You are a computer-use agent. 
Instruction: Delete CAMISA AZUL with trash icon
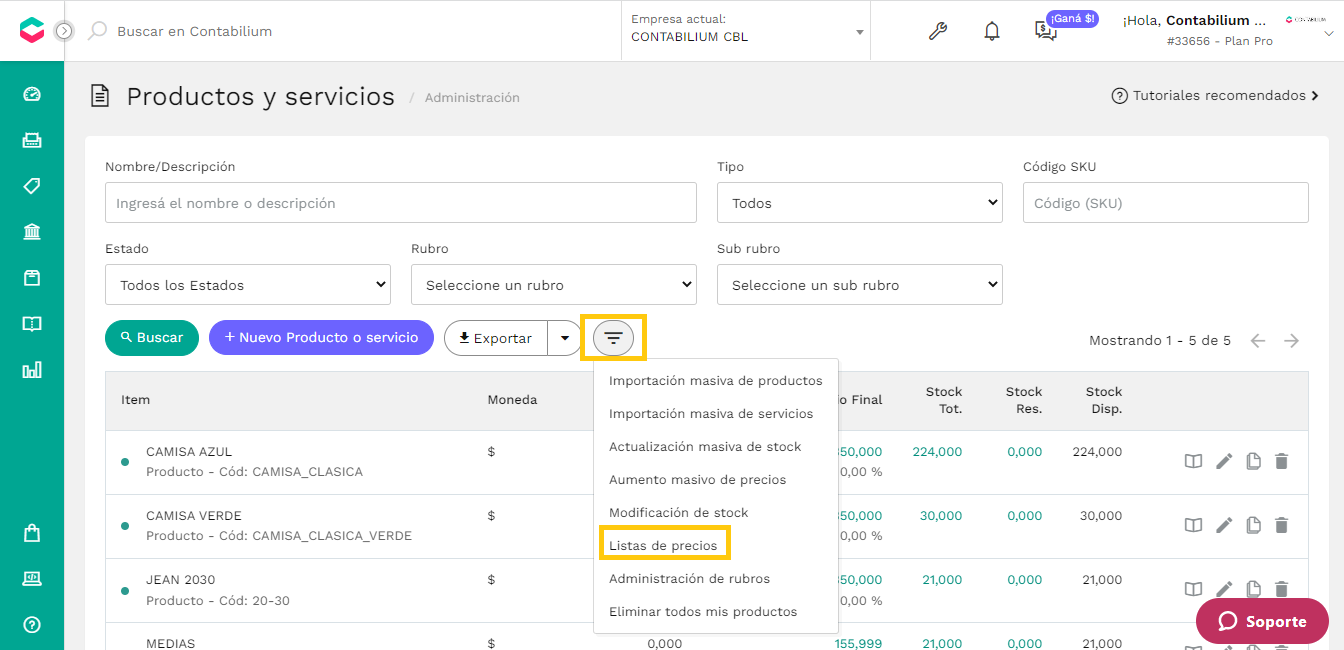click(1282, 461)
